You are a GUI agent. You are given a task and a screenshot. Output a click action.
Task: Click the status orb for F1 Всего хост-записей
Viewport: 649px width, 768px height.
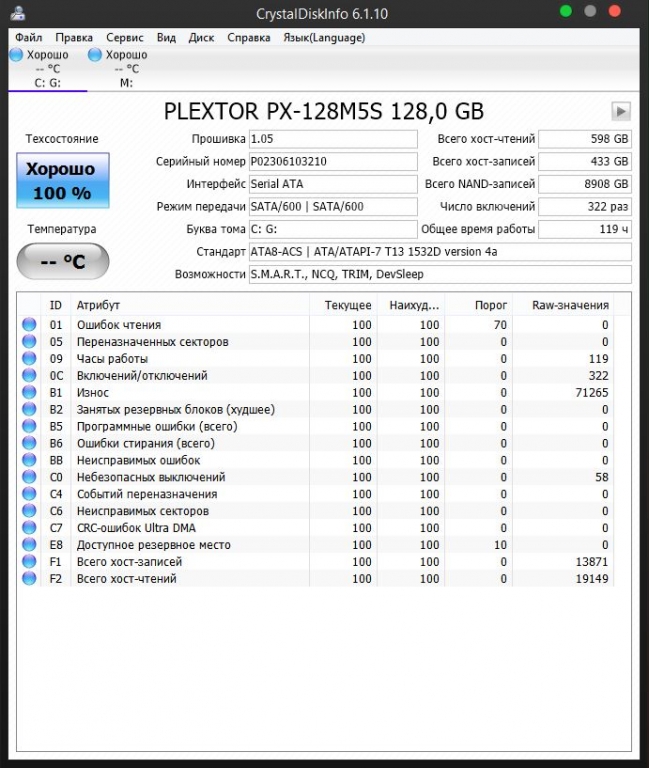click(29, 561)
